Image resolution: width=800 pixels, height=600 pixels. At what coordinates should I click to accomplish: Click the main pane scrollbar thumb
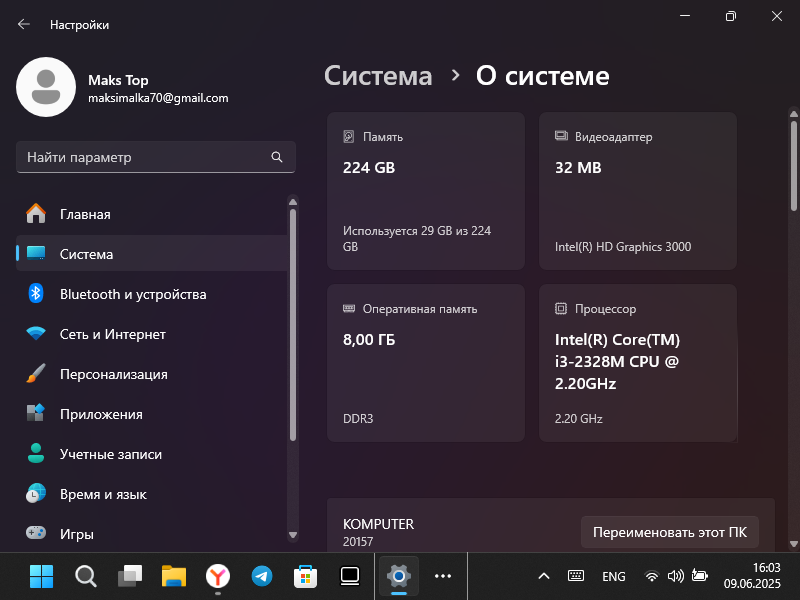pyautogui.click(x=793, y=165)
